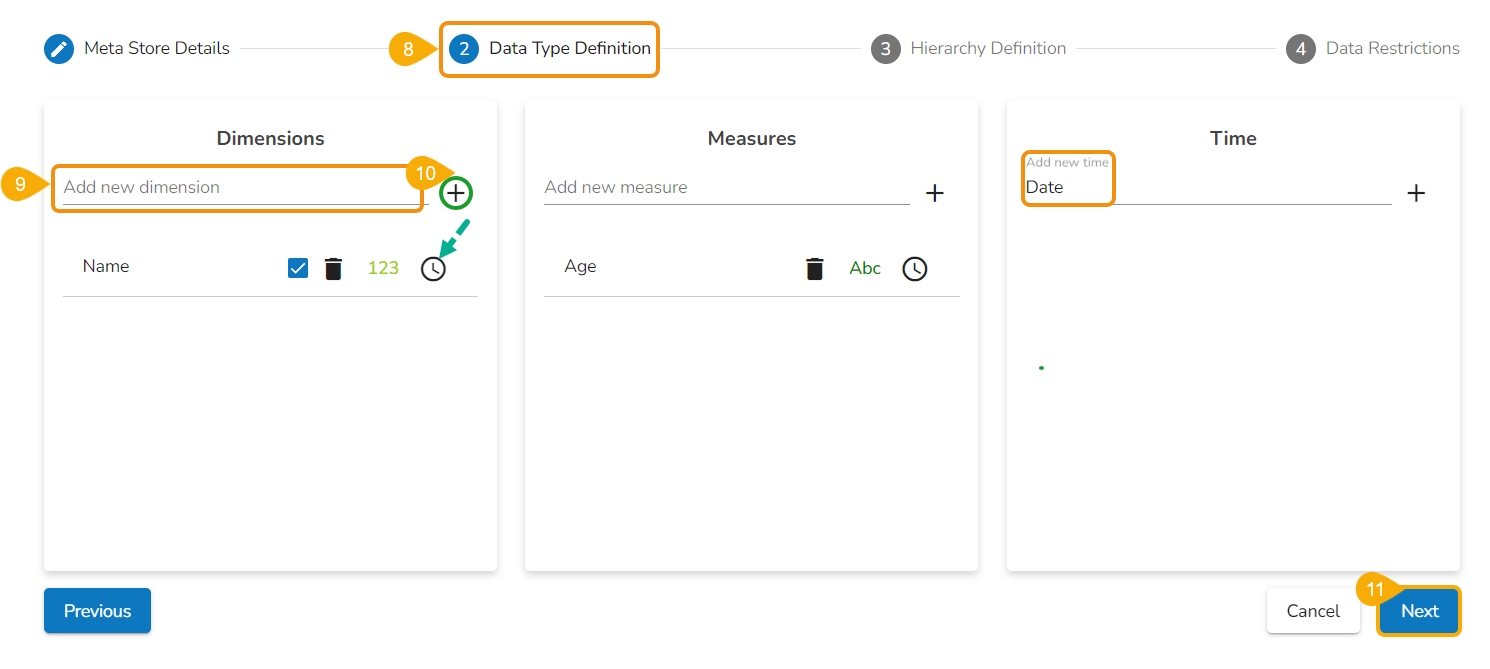Click the plus icon to add time

click(1416, 193)
